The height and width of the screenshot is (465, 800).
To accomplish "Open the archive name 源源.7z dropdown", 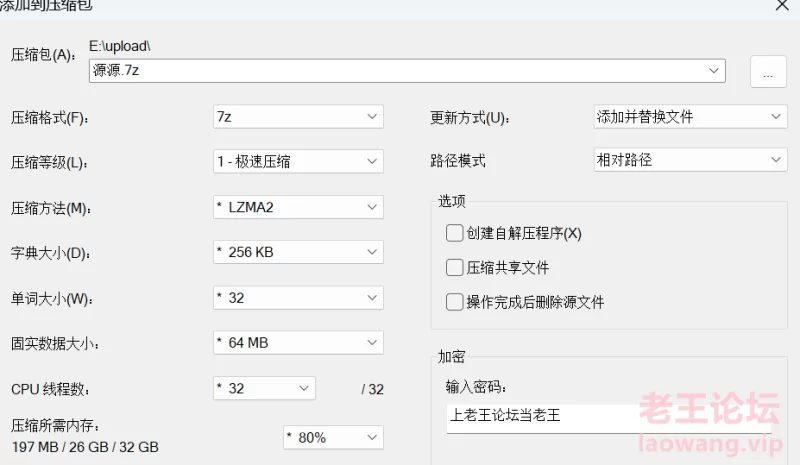I will point(714,70).
